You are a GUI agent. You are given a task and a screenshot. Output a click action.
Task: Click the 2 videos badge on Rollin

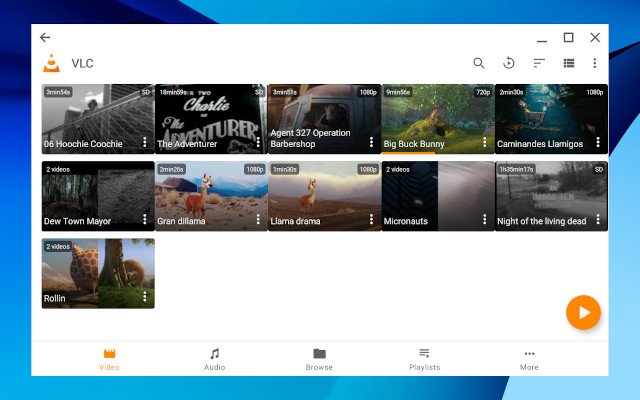(x=58, y=247)
